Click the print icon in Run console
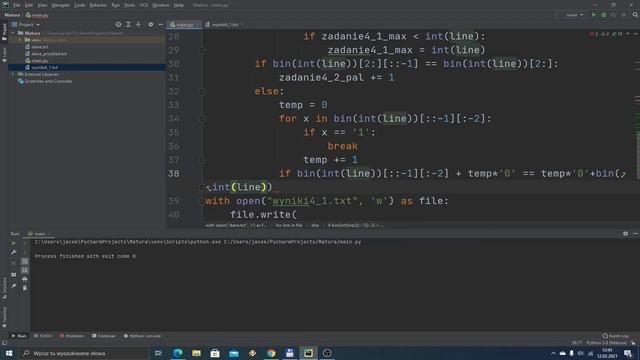This screenshot has width=640, height=360. pyautogui.click(x=25, y=279)
